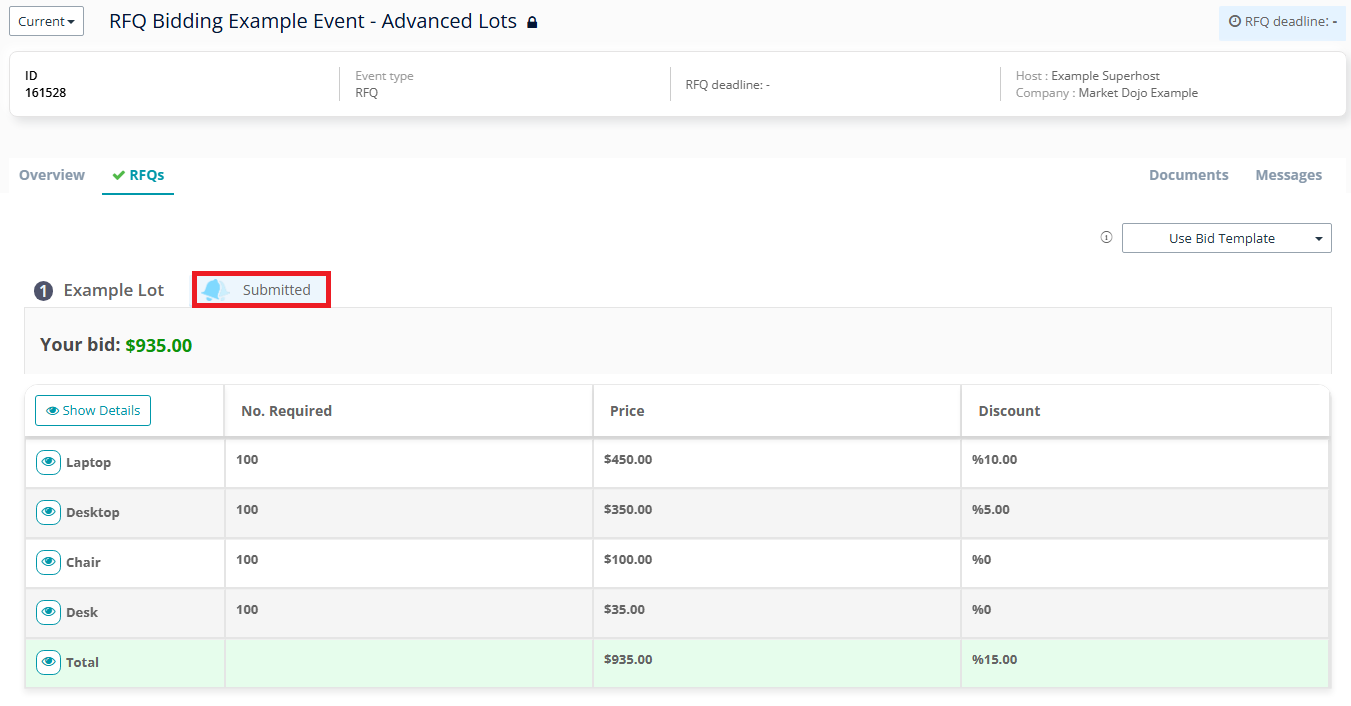The image size is (1351, 706).
Task: Click the Show Details button
Action: pyautogui.click(x=93, y=410)
